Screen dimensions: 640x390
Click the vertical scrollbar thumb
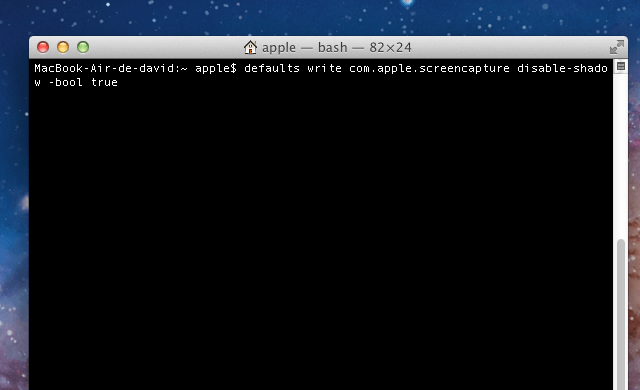coord(621,314)
